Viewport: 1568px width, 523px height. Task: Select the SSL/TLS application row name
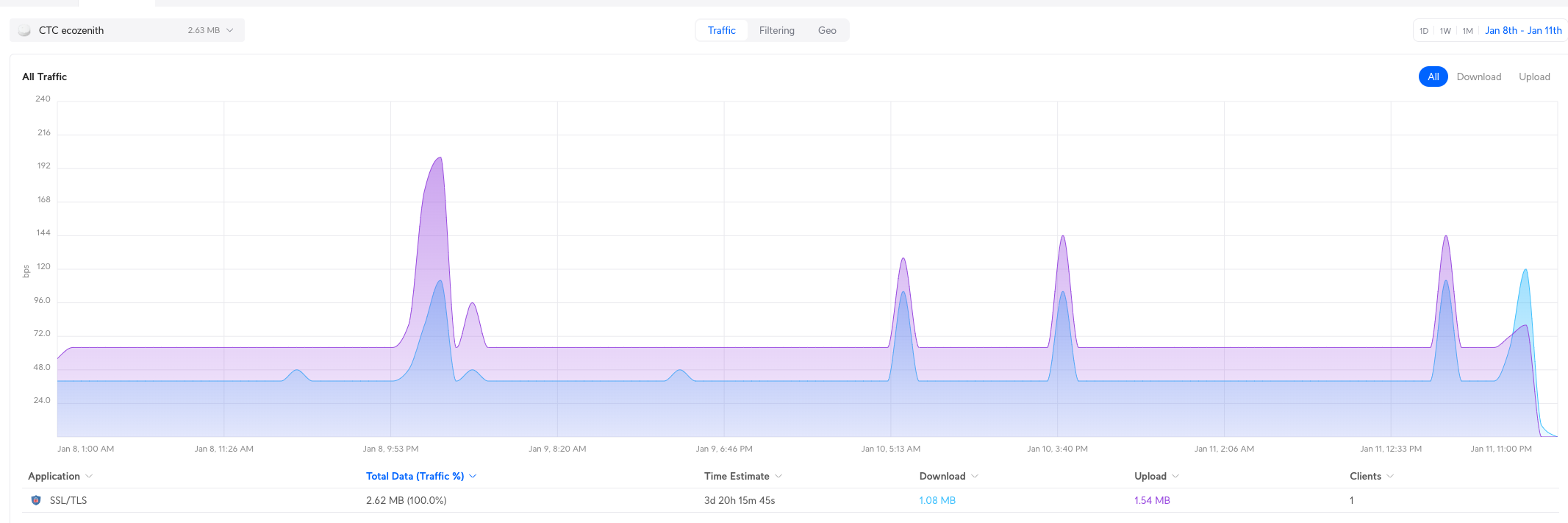click(x=68, y=500)
